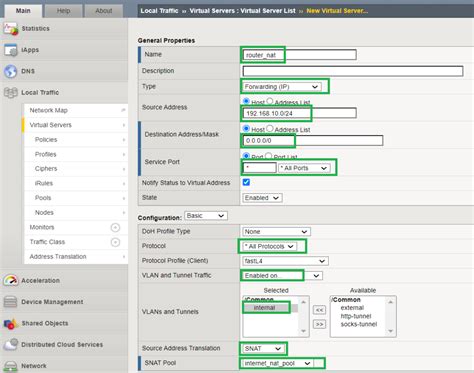474x373 pixels.
Task: Select the Source Address List radio button
Action: (270, 101)
